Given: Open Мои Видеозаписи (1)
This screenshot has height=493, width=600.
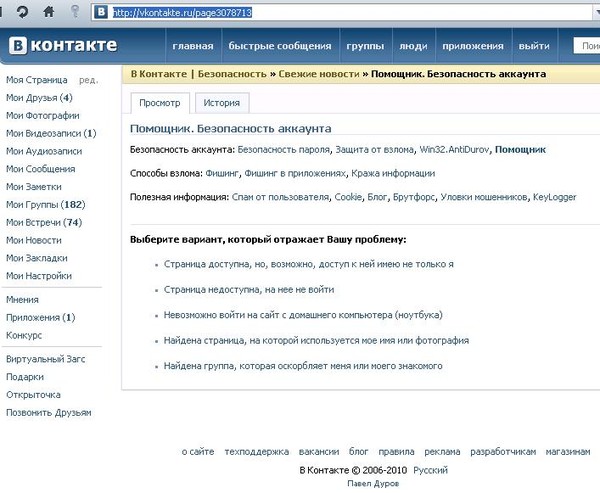Looking at the screenshot, I should [51, 134].
